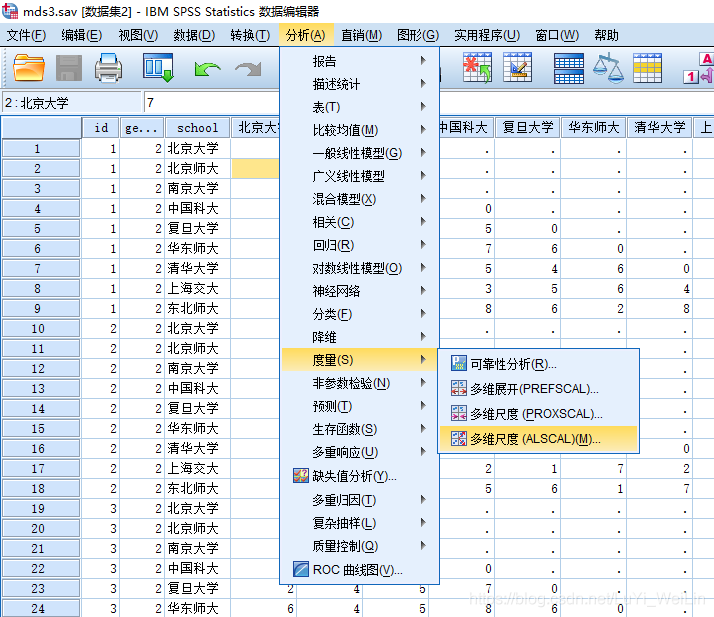Open the 直销(M) menu

(x=362, y=35)
